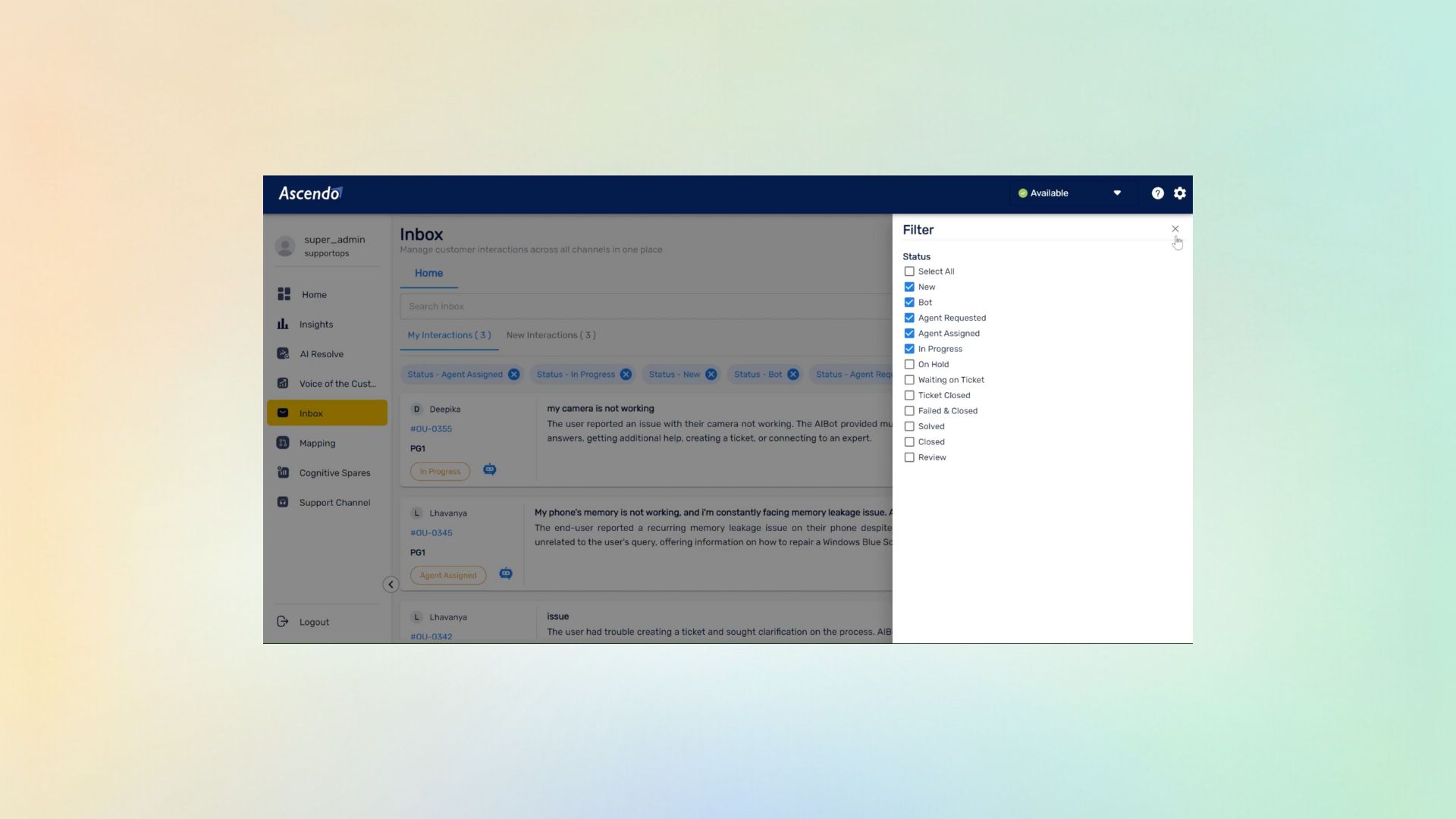1456x819 pixels.
Task: Open the Available status dropdown
Action: pyautogui.click(x=1116, y=193)
